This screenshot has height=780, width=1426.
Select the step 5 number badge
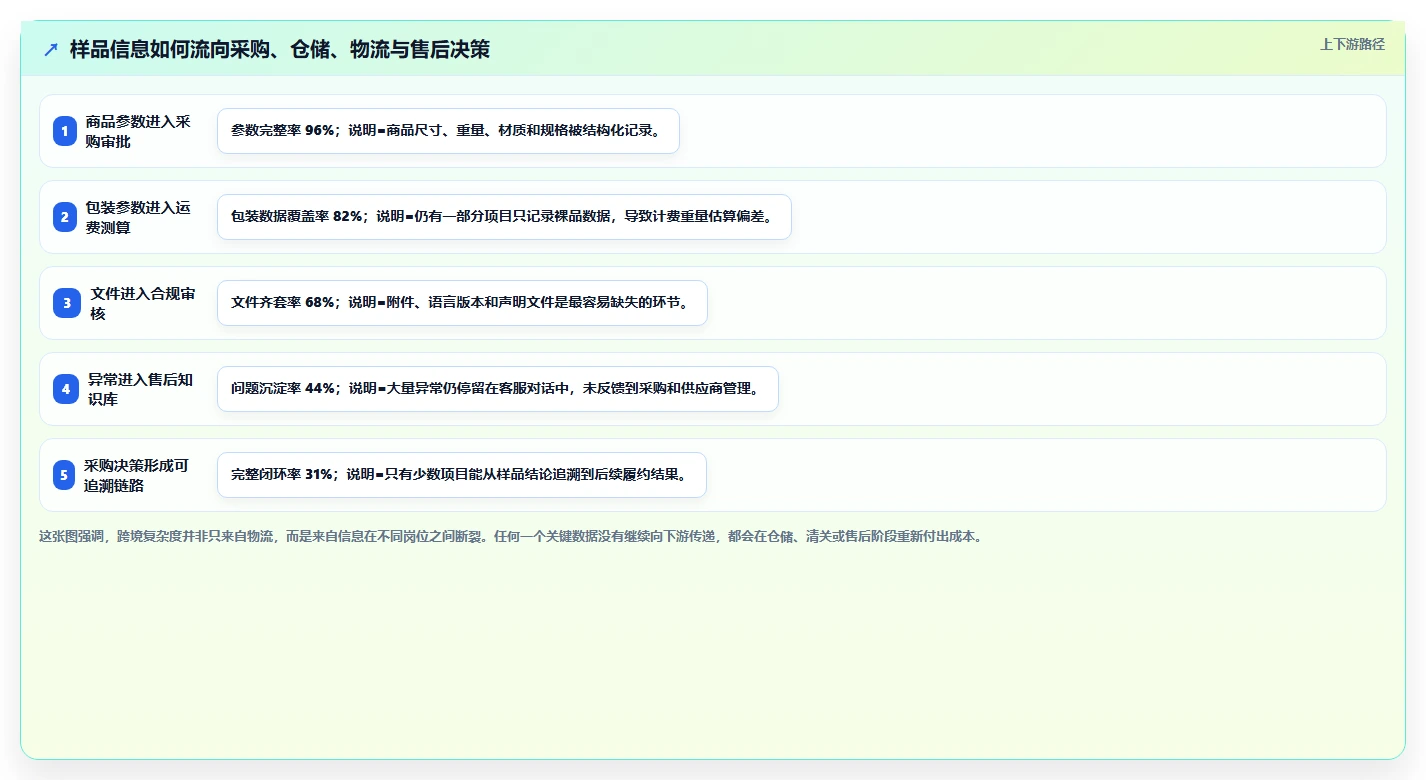[x=64, y=475]
